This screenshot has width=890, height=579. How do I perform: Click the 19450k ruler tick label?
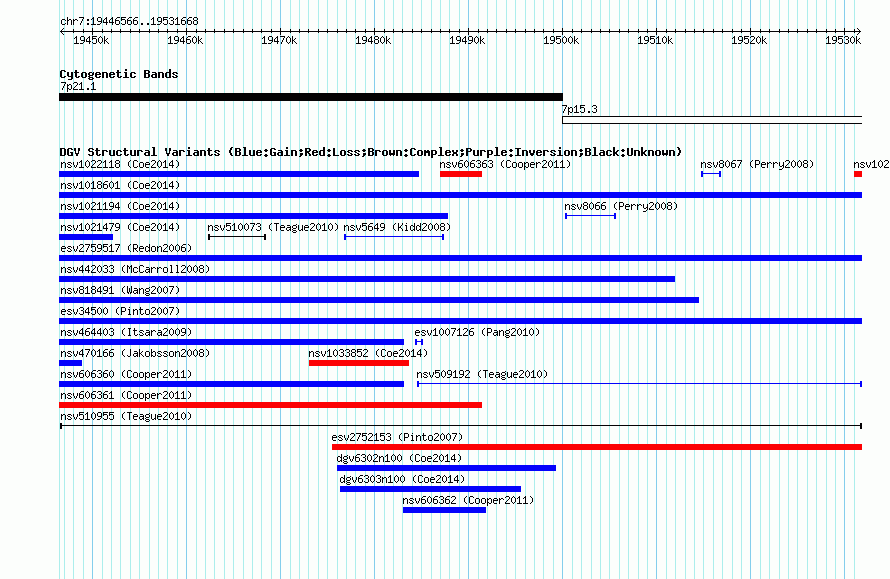(91, 40)
